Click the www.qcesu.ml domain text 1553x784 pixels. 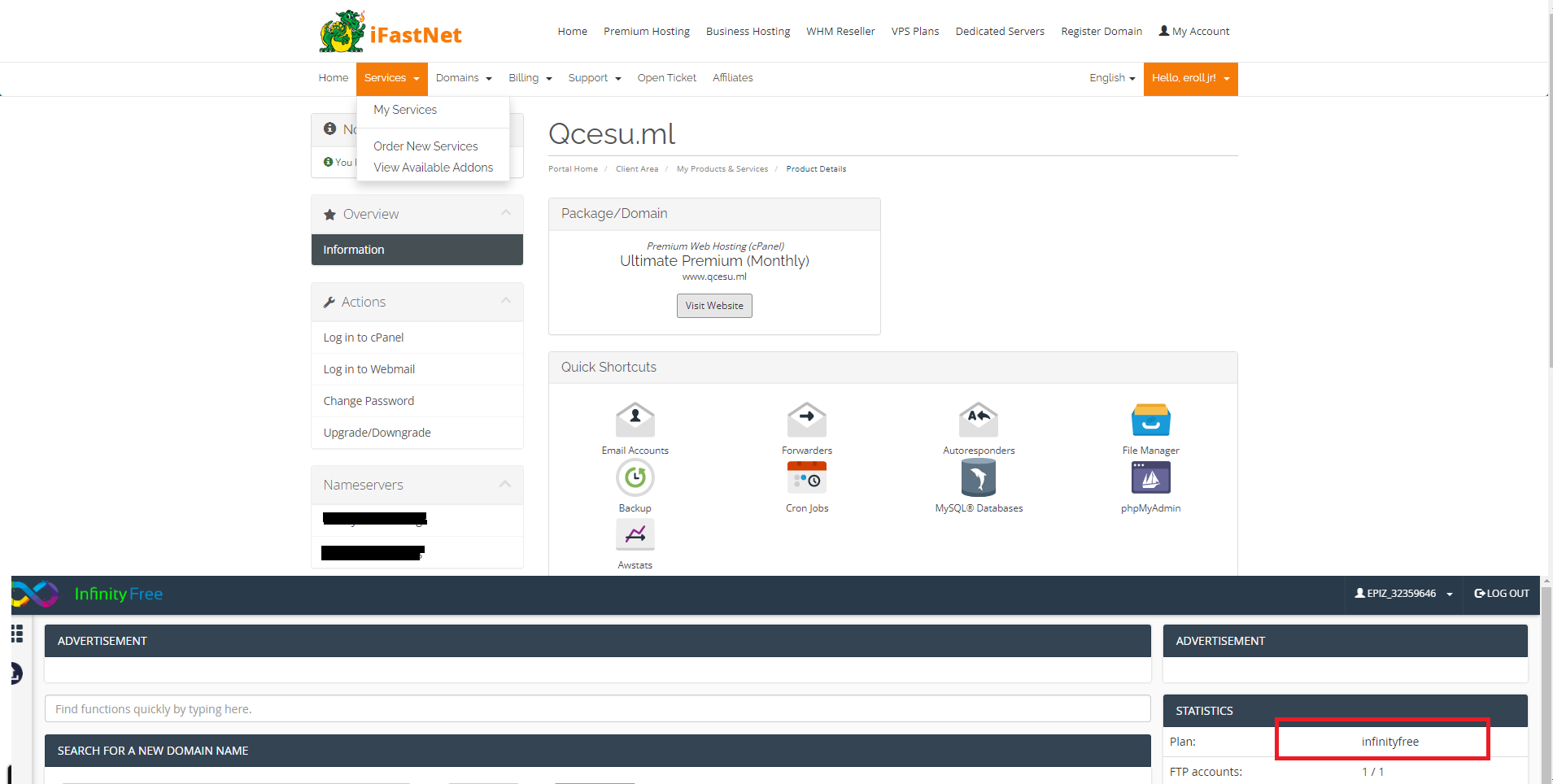714,277
